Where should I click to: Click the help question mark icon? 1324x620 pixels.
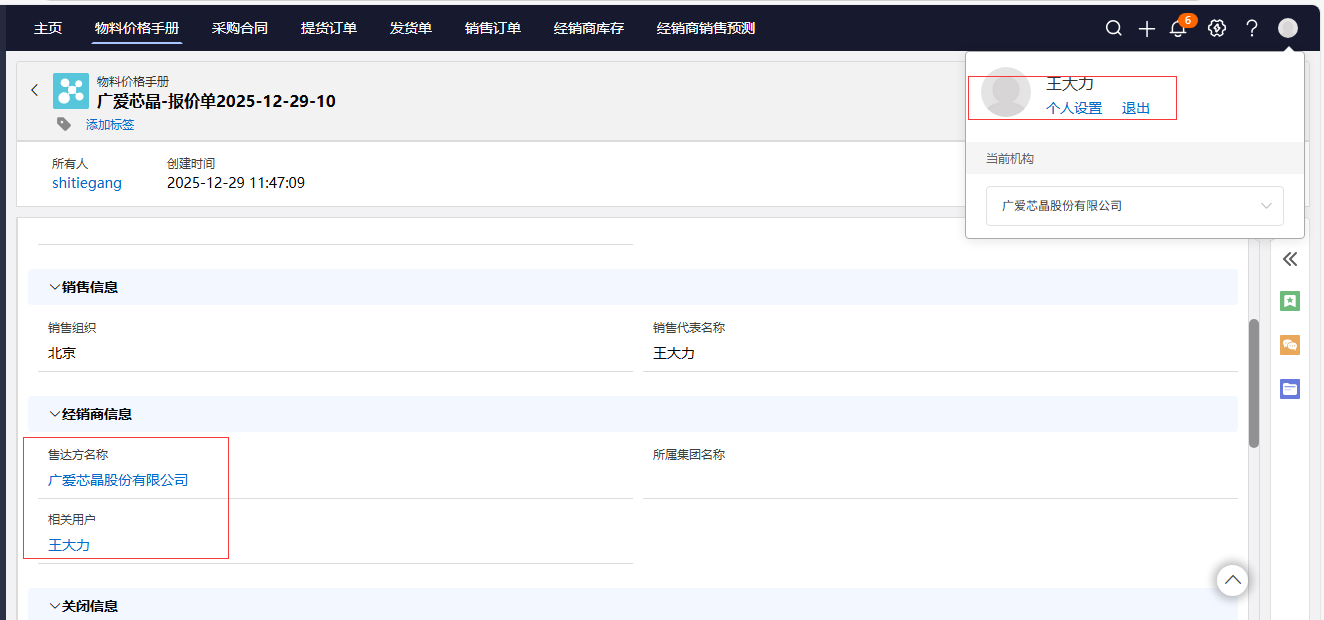(x=1251, y=28)
